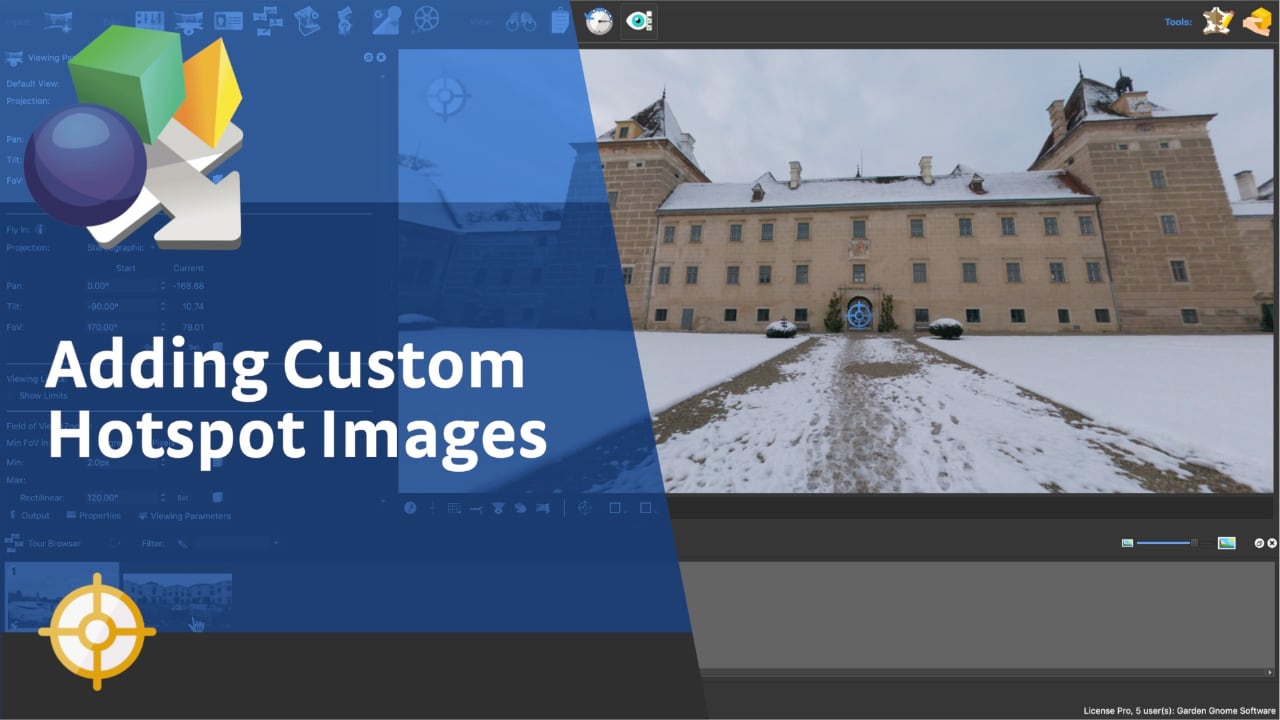Select panorama thumbnail 1 in Tour Browser
Viewport: 1280px width, 720px height.
click(62, 596)
